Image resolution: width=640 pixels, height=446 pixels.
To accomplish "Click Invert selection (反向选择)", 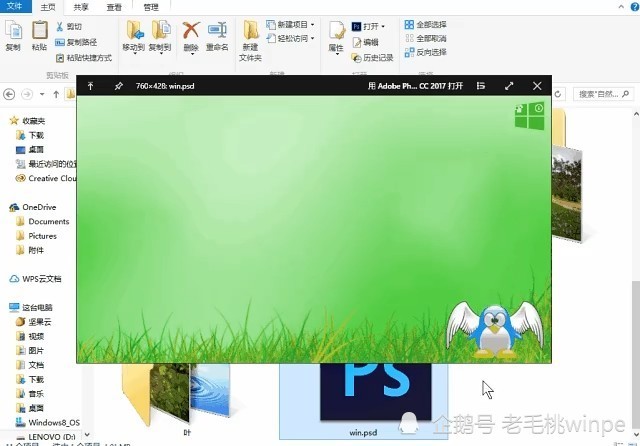I will (426, 52).
